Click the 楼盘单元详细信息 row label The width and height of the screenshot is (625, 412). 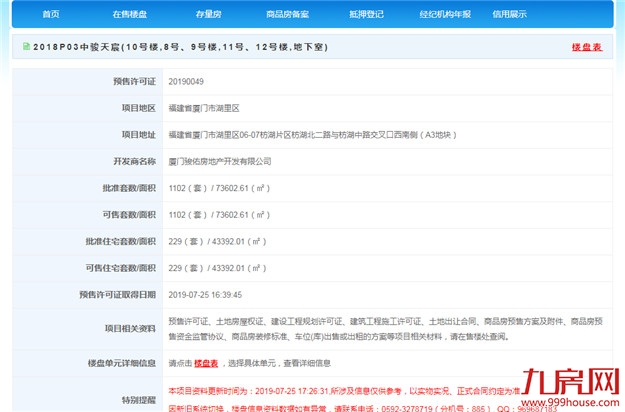122,363
